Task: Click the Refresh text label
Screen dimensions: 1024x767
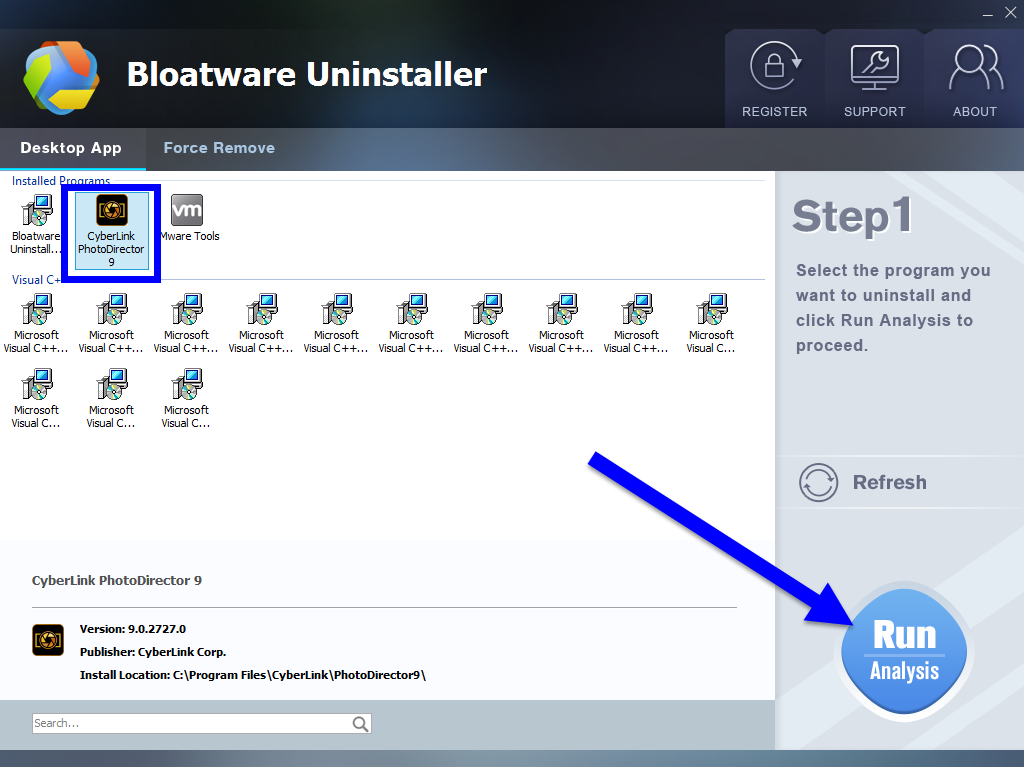Action: click(889, 483)
